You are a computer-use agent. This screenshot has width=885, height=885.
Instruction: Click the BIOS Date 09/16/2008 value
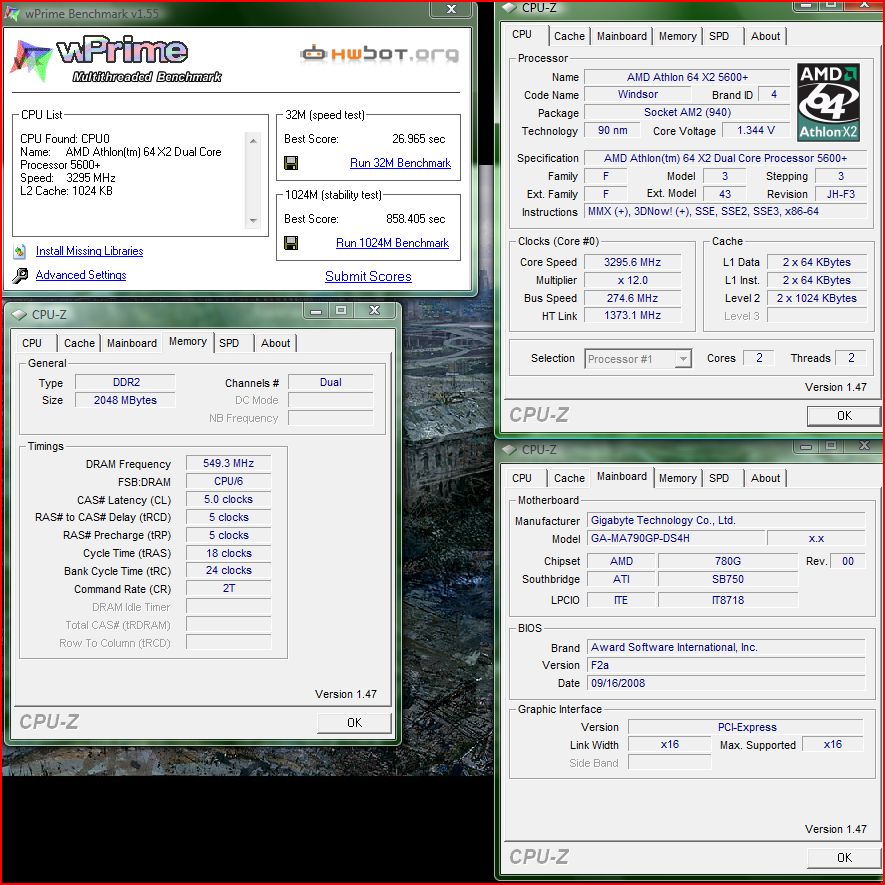(726, 684)
